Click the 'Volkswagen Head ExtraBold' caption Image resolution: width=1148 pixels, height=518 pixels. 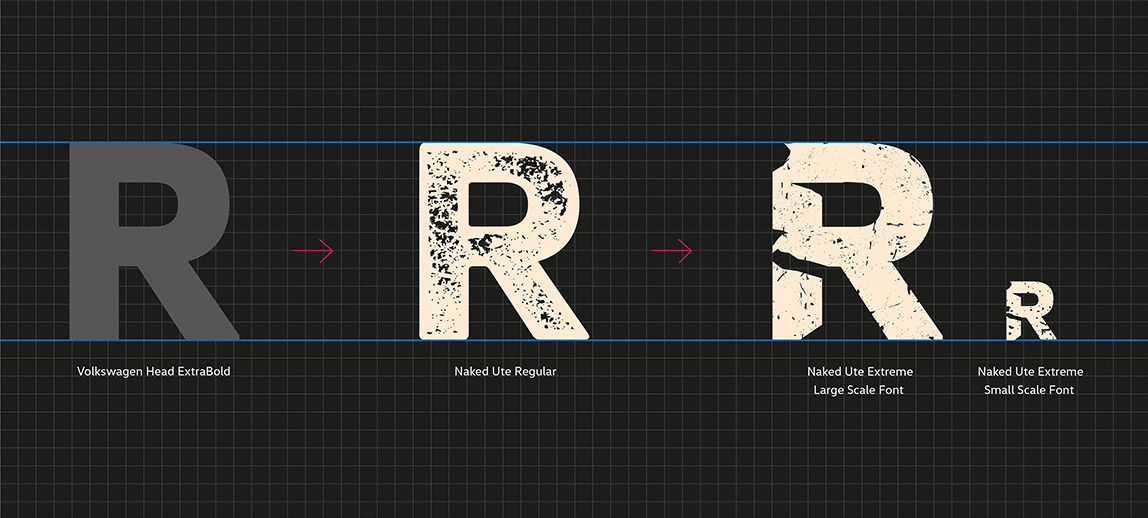154,372
